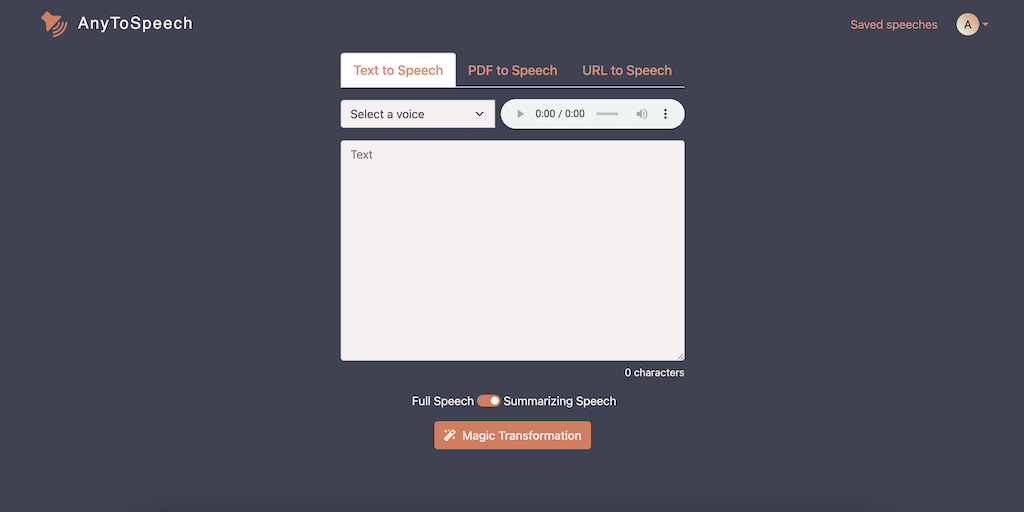Play the audio in the player
1024x512 pixels.
tap(520, 114)
